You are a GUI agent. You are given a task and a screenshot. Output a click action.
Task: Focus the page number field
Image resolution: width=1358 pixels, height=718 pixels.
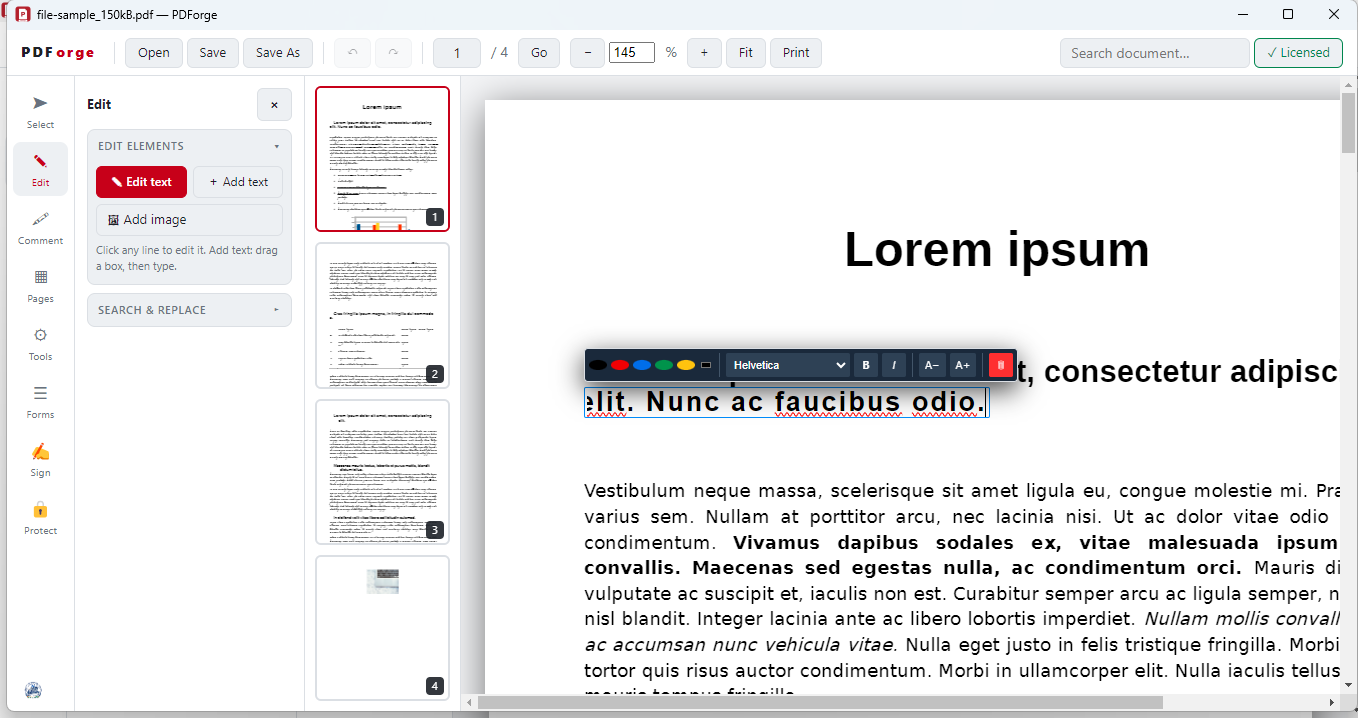point(458,53)
